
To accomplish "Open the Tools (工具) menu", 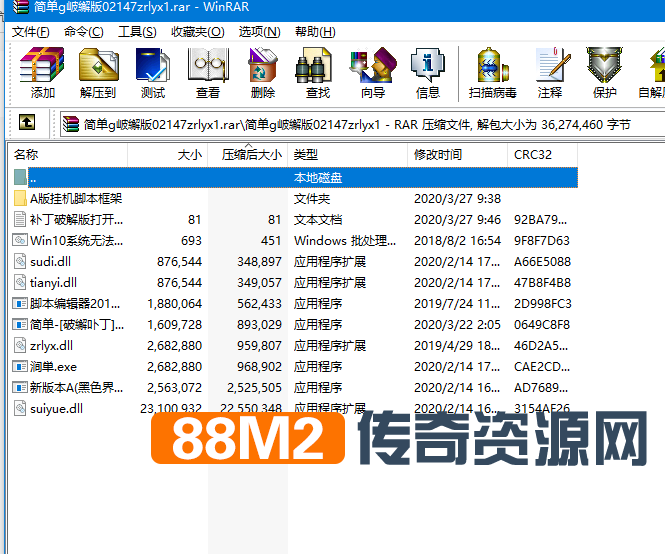I will 137,32.
